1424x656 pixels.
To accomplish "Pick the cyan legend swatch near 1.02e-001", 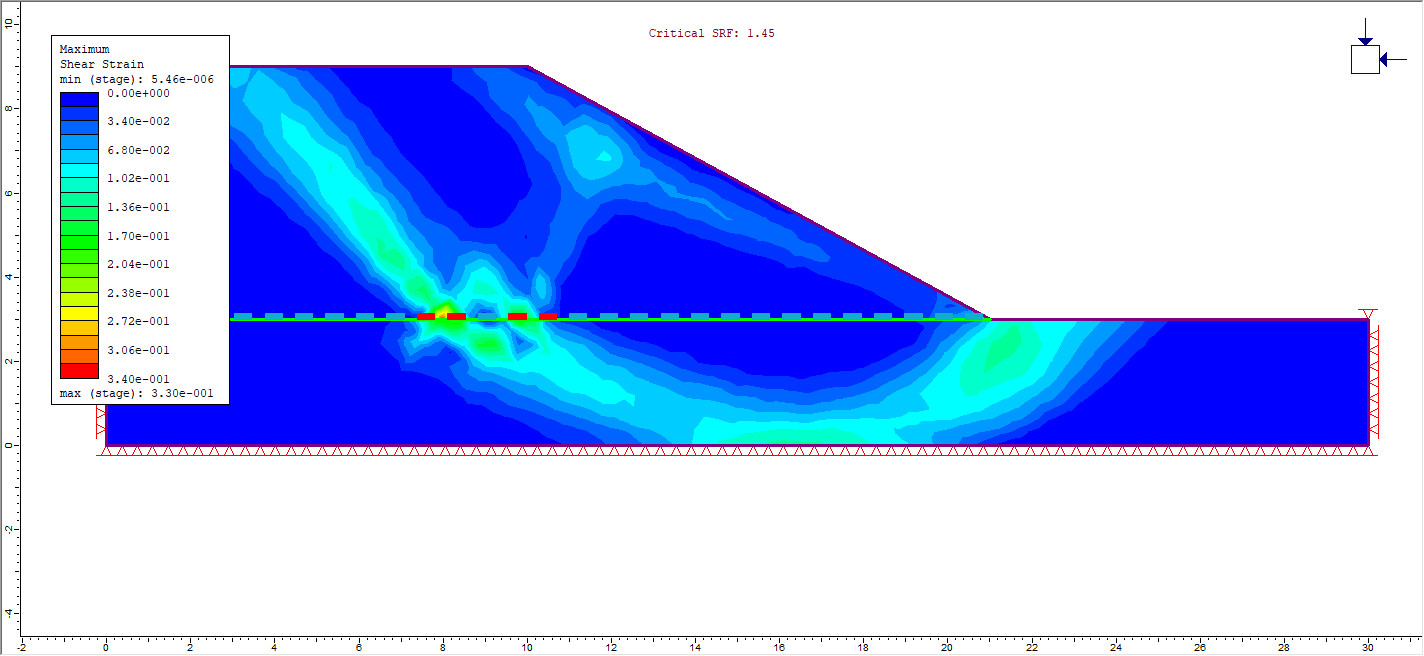I will pos(79,171).
